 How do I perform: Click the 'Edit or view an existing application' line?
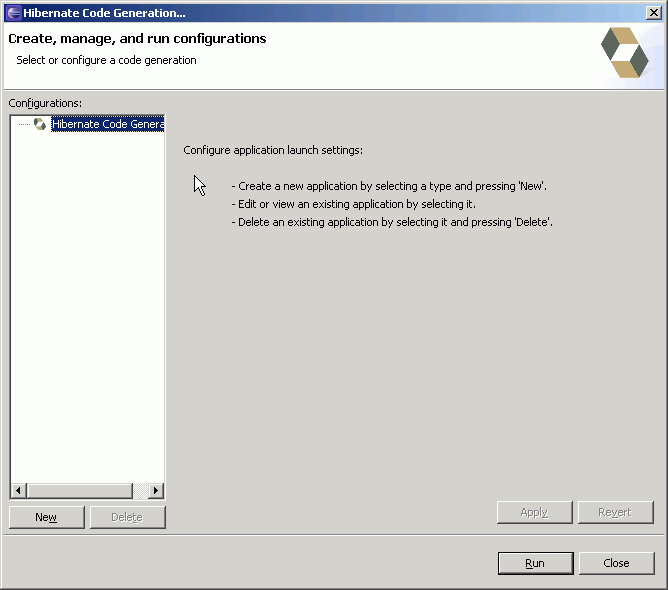(x=354, y=204)
